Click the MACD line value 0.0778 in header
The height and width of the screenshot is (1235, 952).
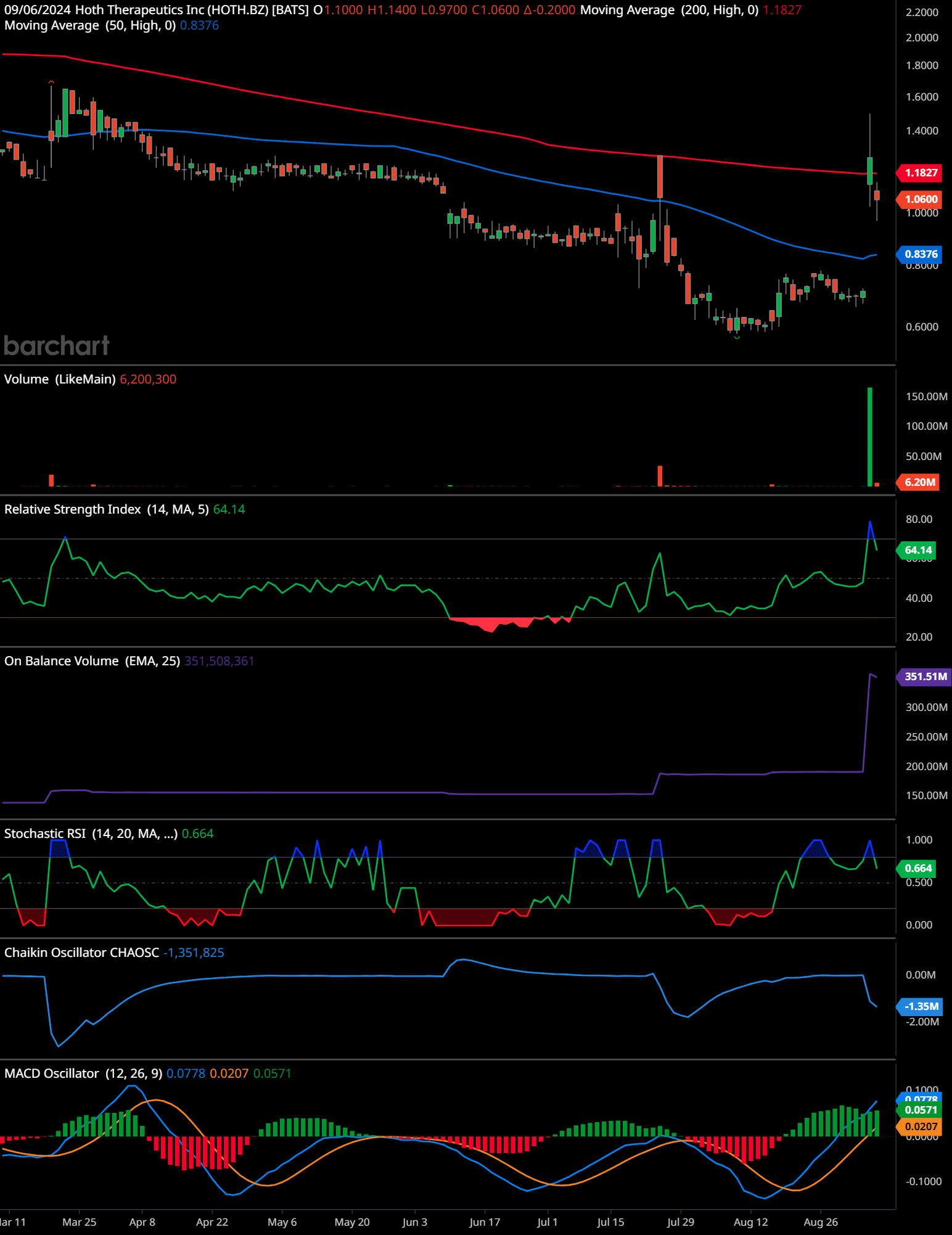[x=186, y=1073]
